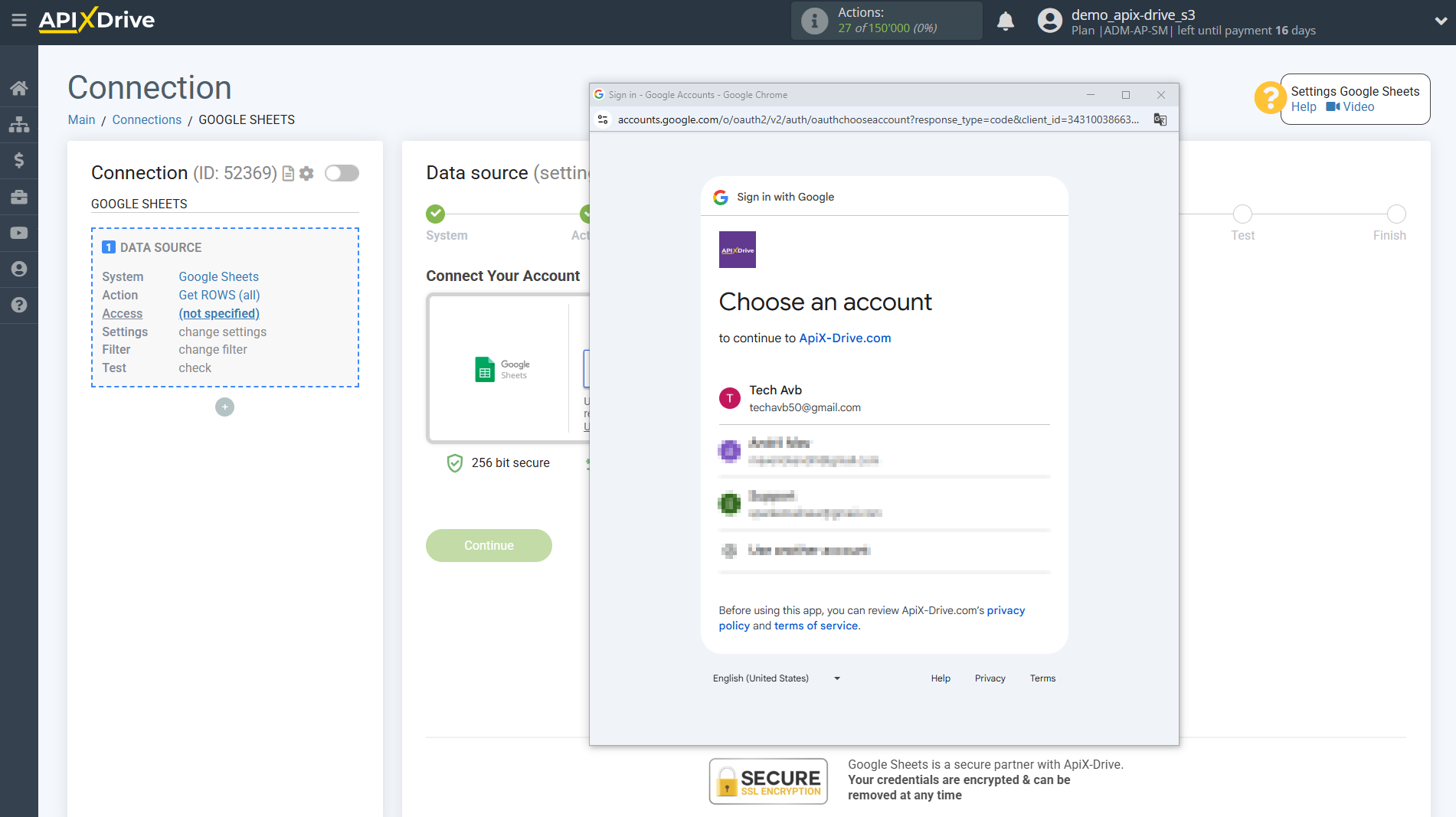This screenshot has height=817, width=1456.
Task: Click the translate page icon in address bar
Action: [1160, 119]
